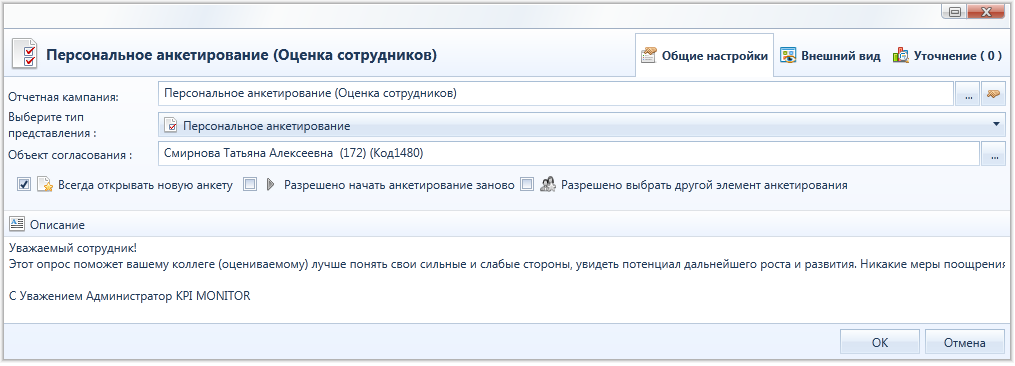1015x366 pixels.
Task: Click the dropdown arrow of the view type combo
Action: point(996,124)
